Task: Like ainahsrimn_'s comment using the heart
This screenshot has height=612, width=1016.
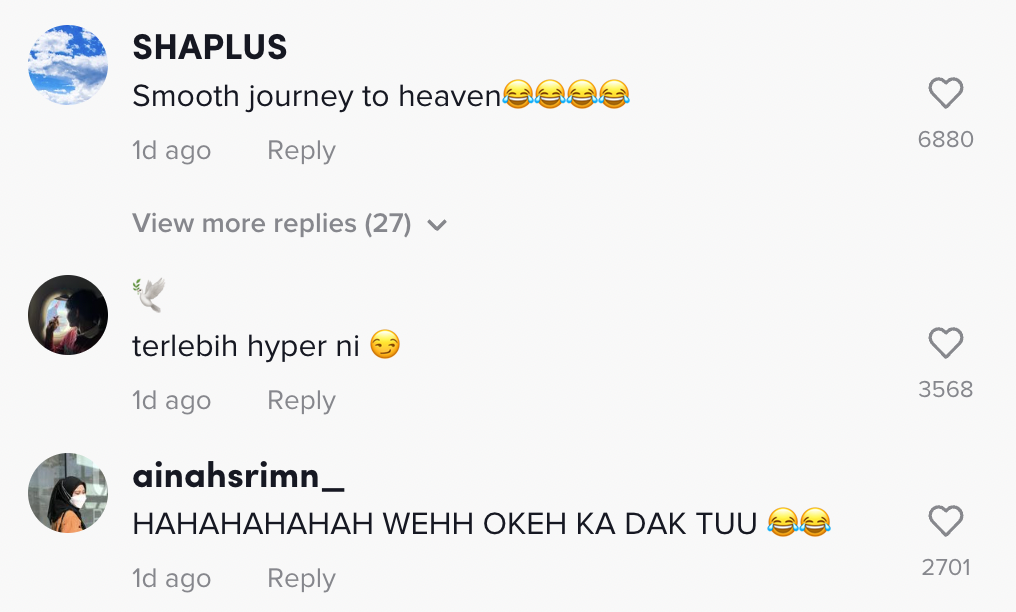Action: [945, 522]
